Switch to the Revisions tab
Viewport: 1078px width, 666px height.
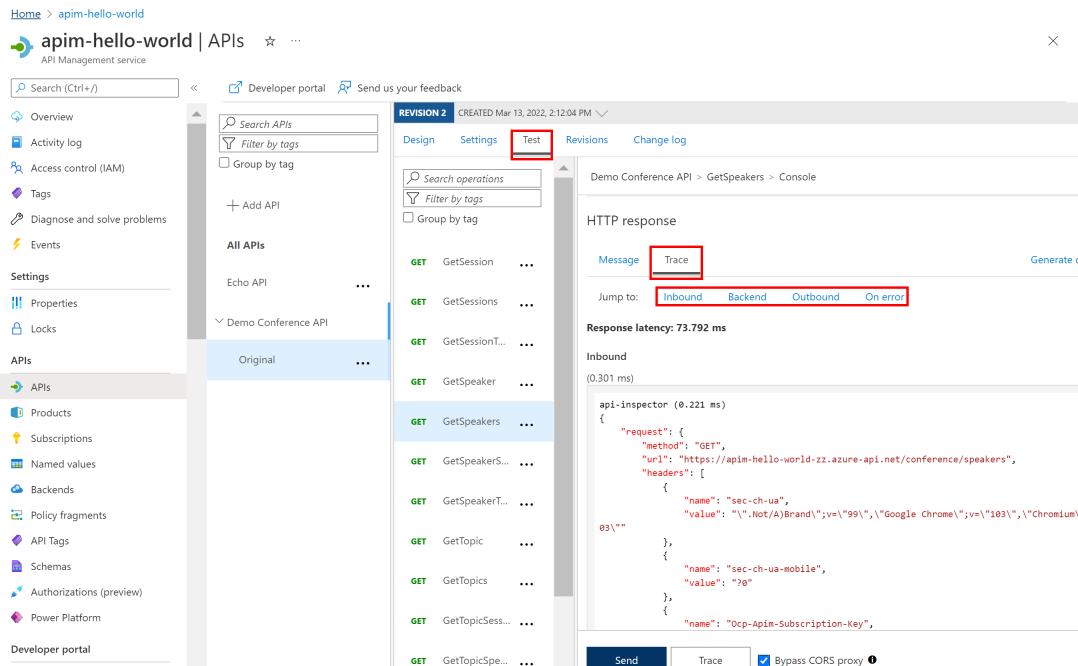[586, 140]
